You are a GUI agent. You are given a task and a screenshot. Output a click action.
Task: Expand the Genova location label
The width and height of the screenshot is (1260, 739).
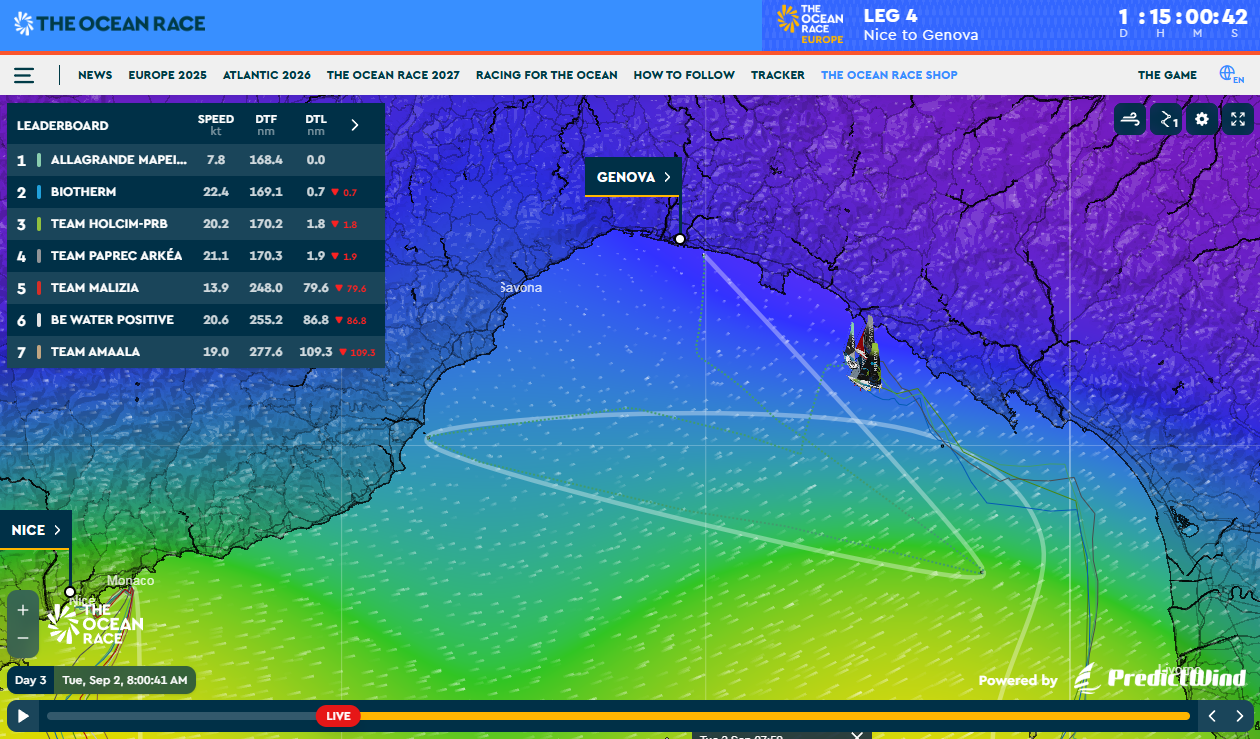pos(633,177)
